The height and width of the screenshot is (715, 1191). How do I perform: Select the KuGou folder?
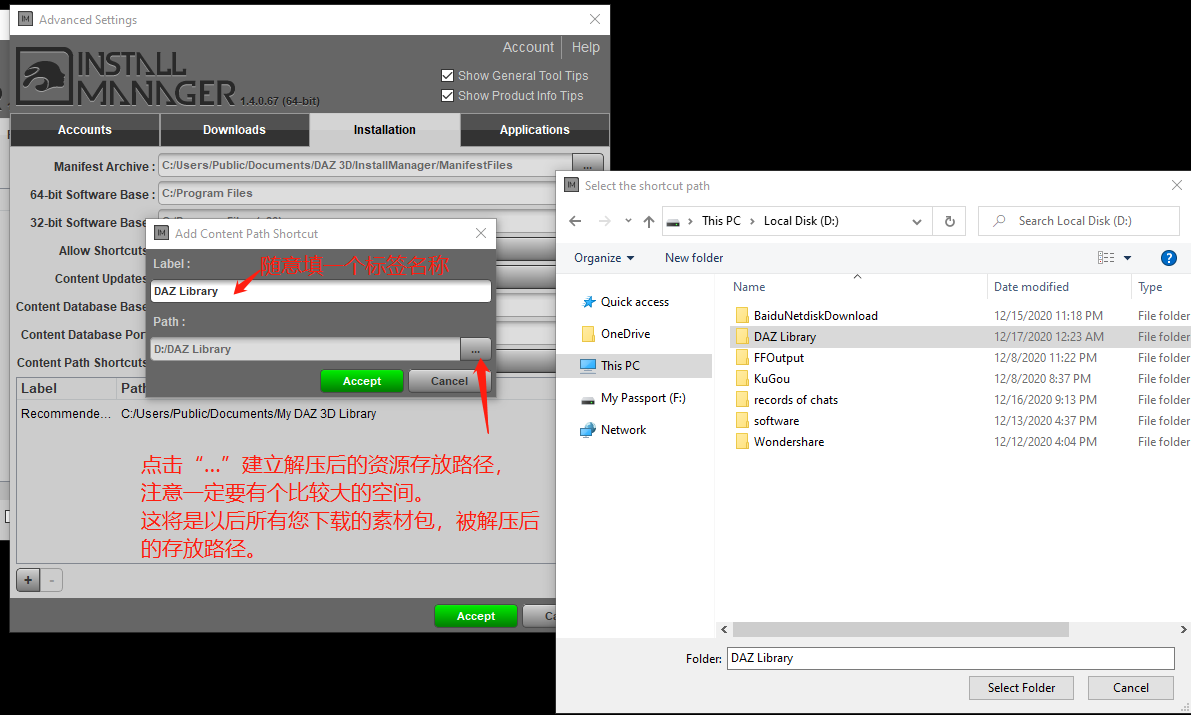pos(771,378)
